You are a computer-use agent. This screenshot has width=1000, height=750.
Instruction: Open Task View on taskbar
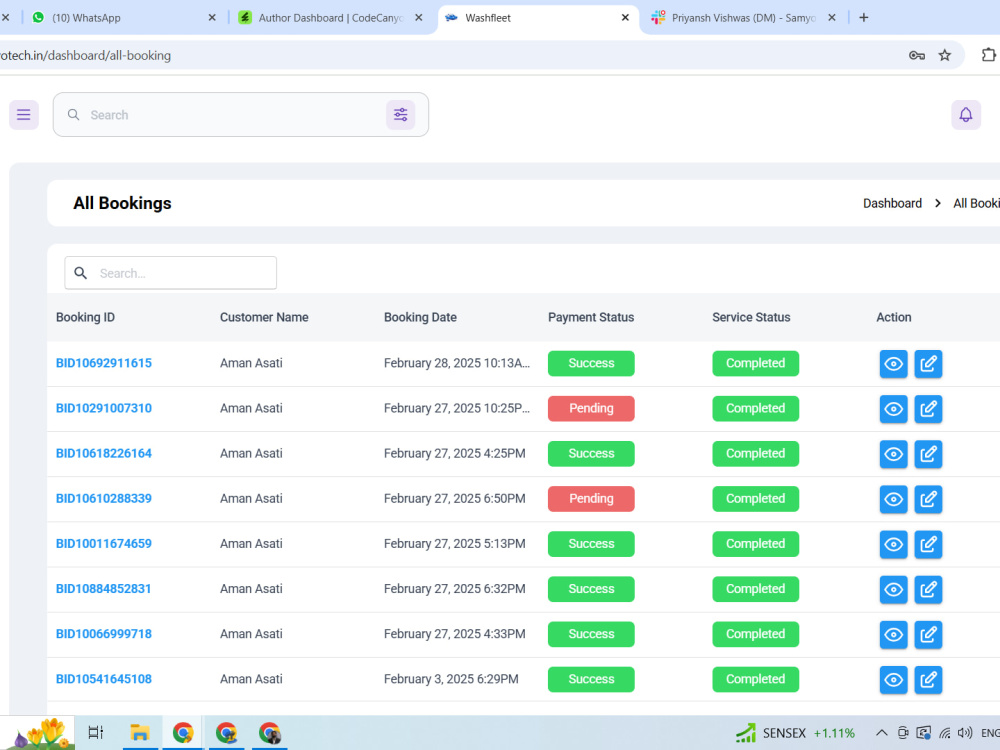click(x=96, y=733)
